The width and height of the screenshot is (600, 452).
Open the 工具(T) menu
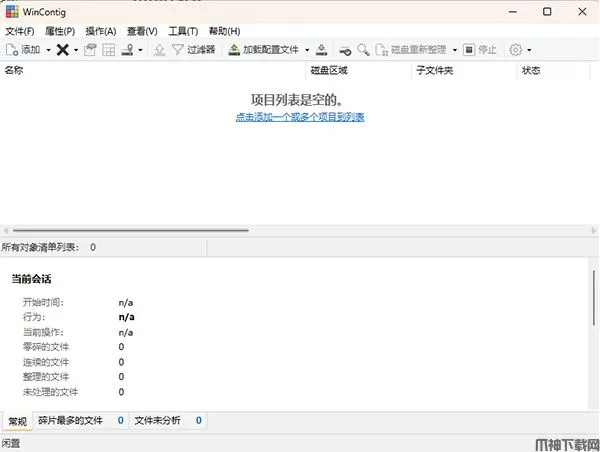coord(183,31)
